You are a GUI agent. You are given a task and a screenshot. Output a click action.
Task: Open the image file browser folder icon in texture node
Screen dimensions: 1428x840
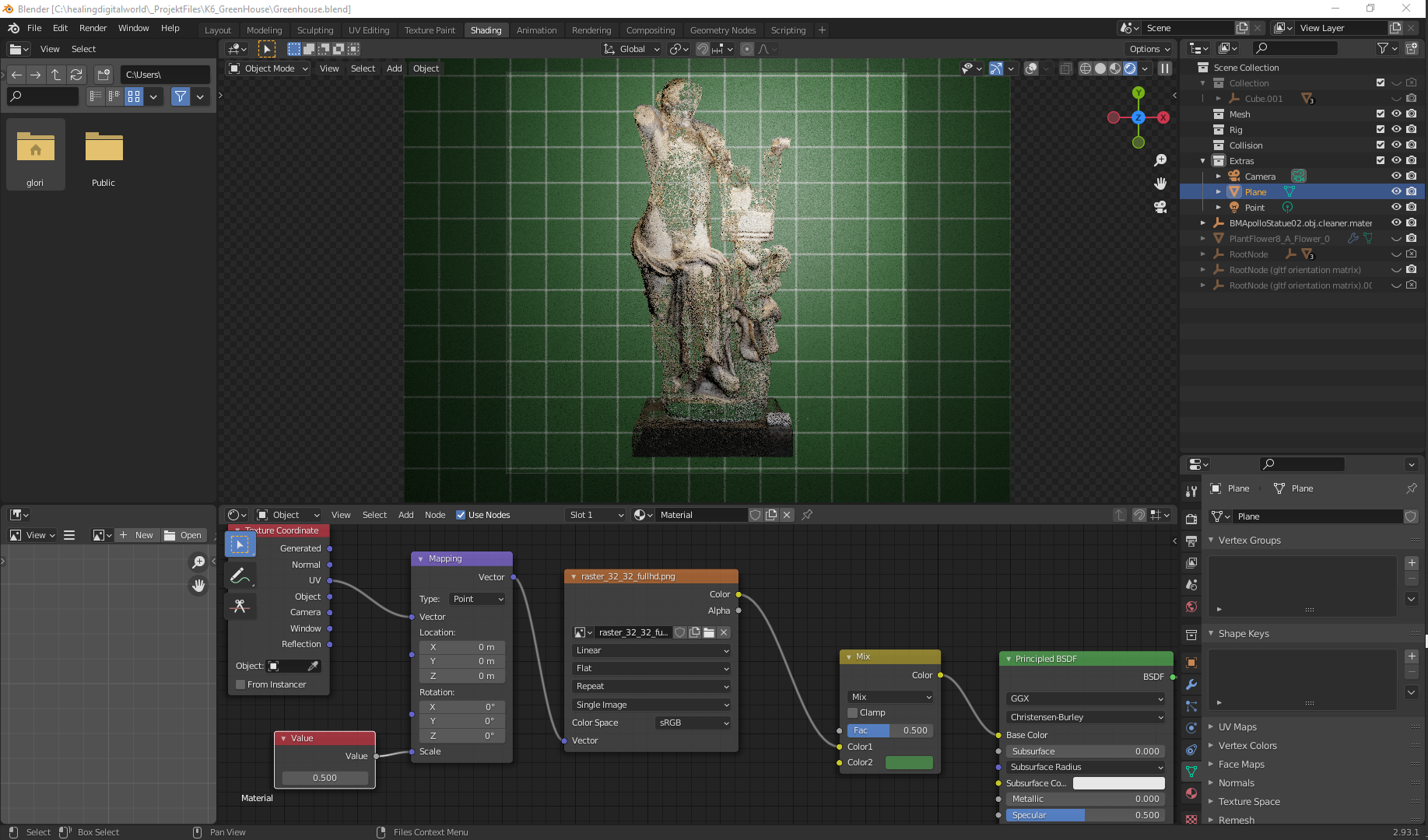pos(709,632)
